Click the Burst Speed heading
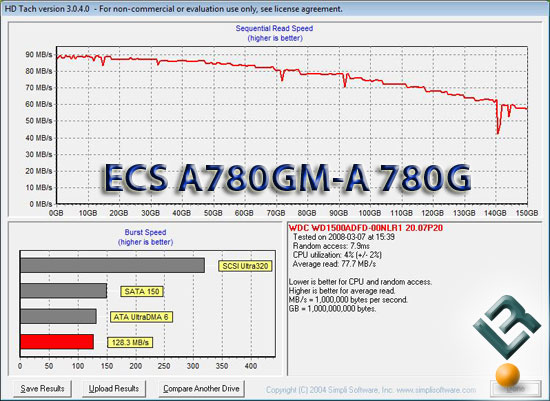Screen dimensions: 550x401 [x=145, y=232]
